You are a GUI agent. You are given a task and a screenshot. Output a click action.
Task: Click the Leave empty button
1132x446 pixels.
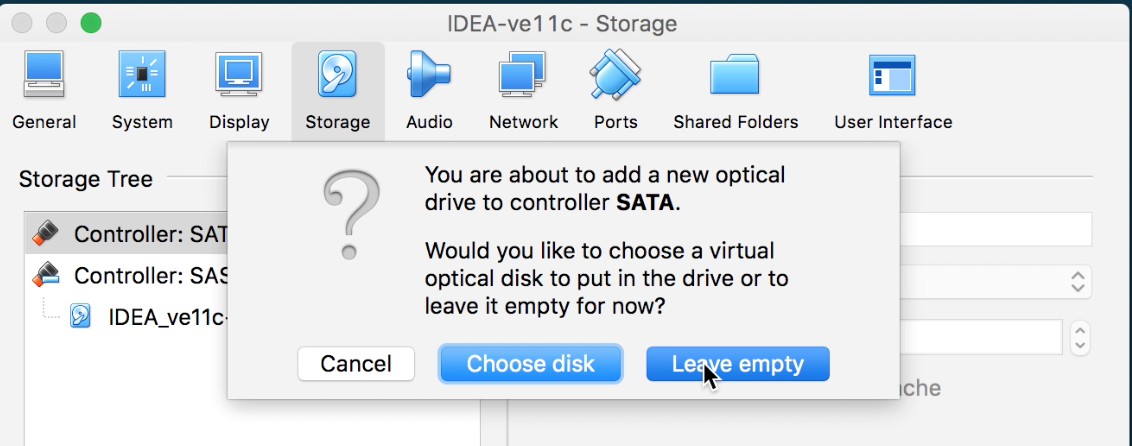tap(738, 364)
